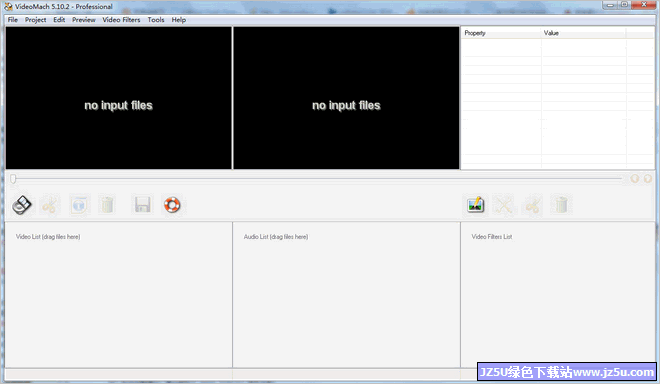Image resolution: width=660 pixels, height=384 pixels.
Task: Click the next frame arrow button
Action: click(648, 179)
